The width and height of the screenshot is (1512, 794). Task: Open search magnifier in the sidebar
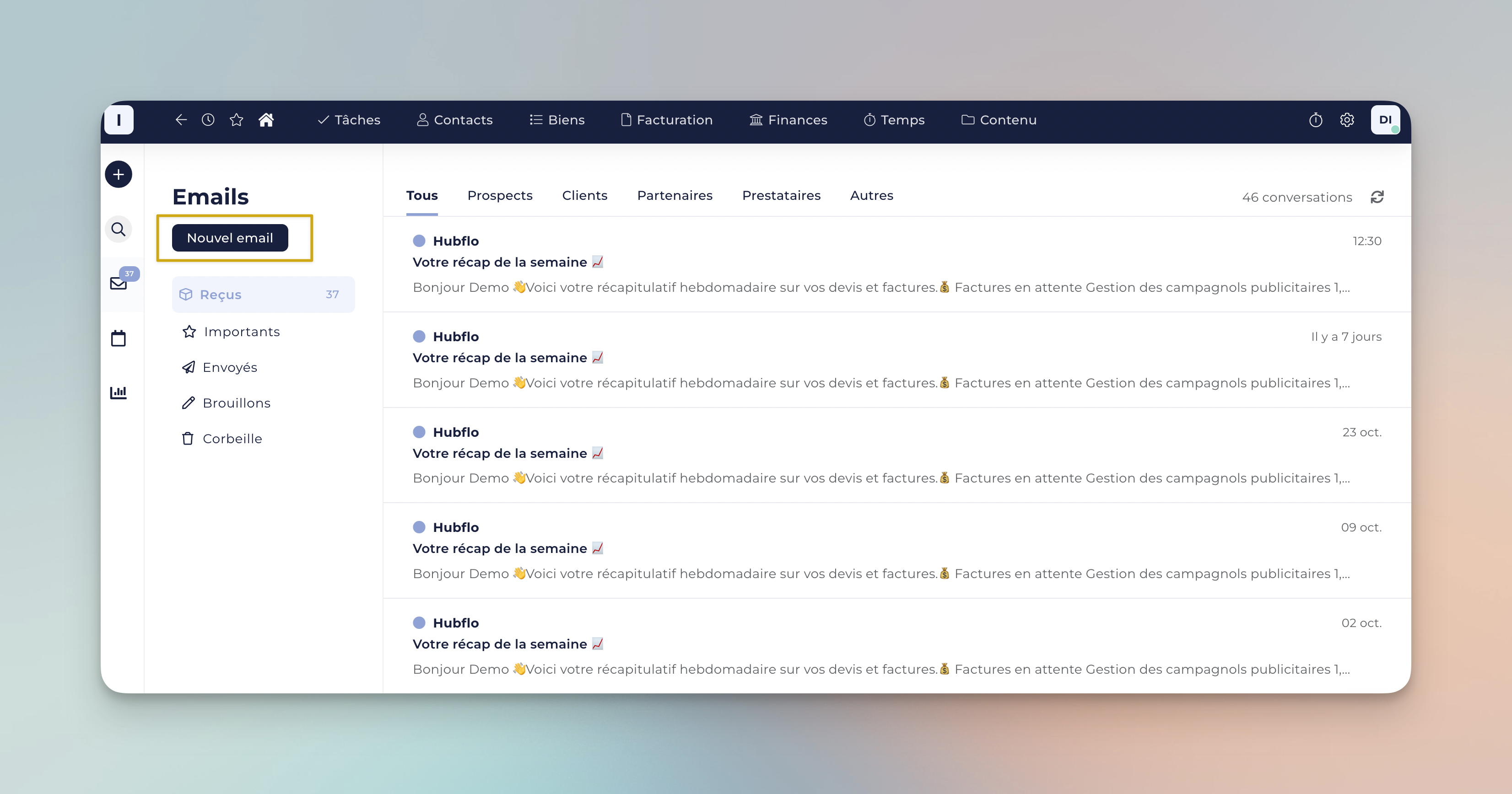point(119,229)
